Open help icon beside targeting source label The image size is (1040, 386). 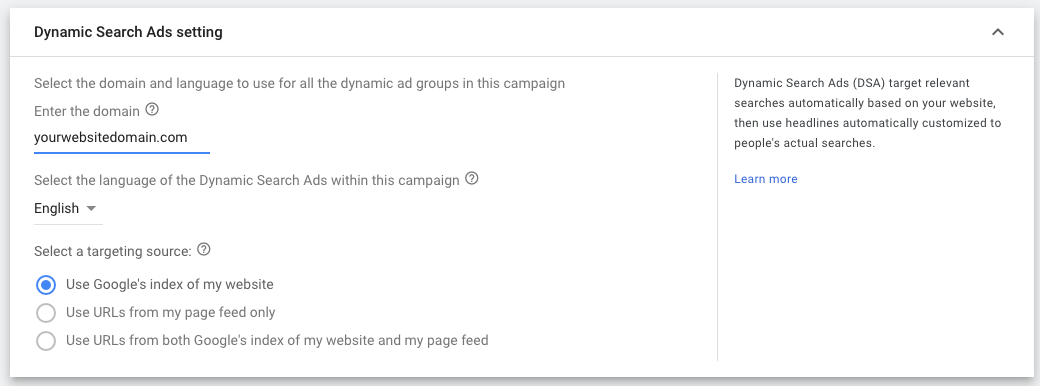tap(204, 249)
